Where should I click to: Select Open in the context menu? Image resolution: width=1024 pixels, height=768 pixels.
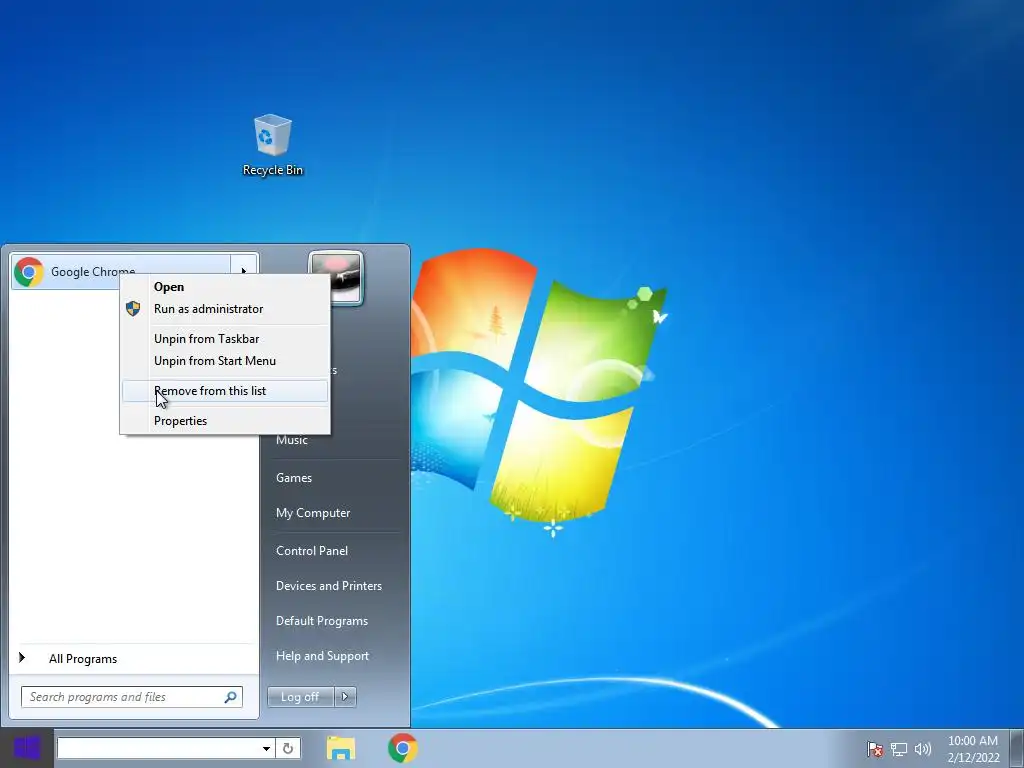(225, 287)
